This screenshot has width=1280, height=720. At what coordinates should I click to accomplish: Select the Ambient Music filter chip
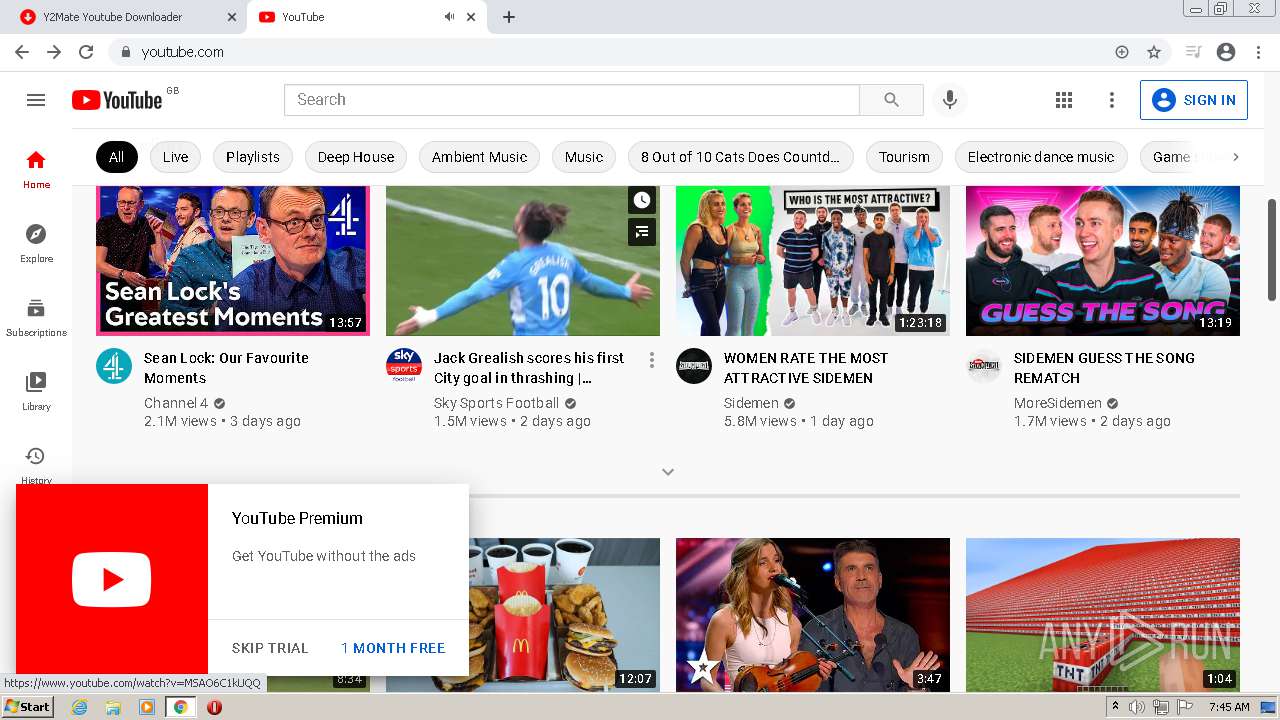pyautogui.click(x=480, y=157)
